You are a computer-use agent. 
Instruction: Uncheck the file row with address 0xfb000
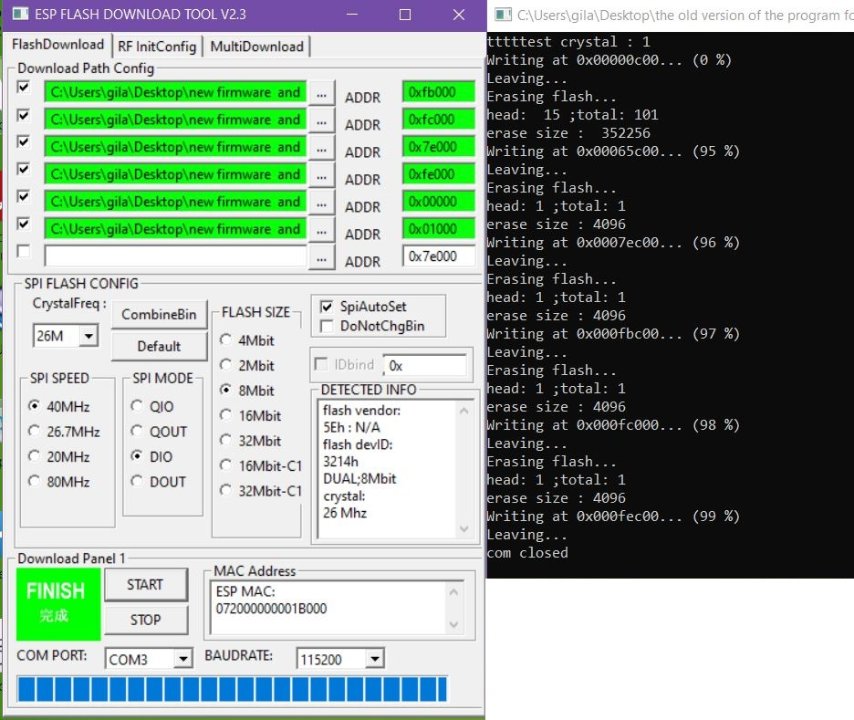click(x=23, y=87)
